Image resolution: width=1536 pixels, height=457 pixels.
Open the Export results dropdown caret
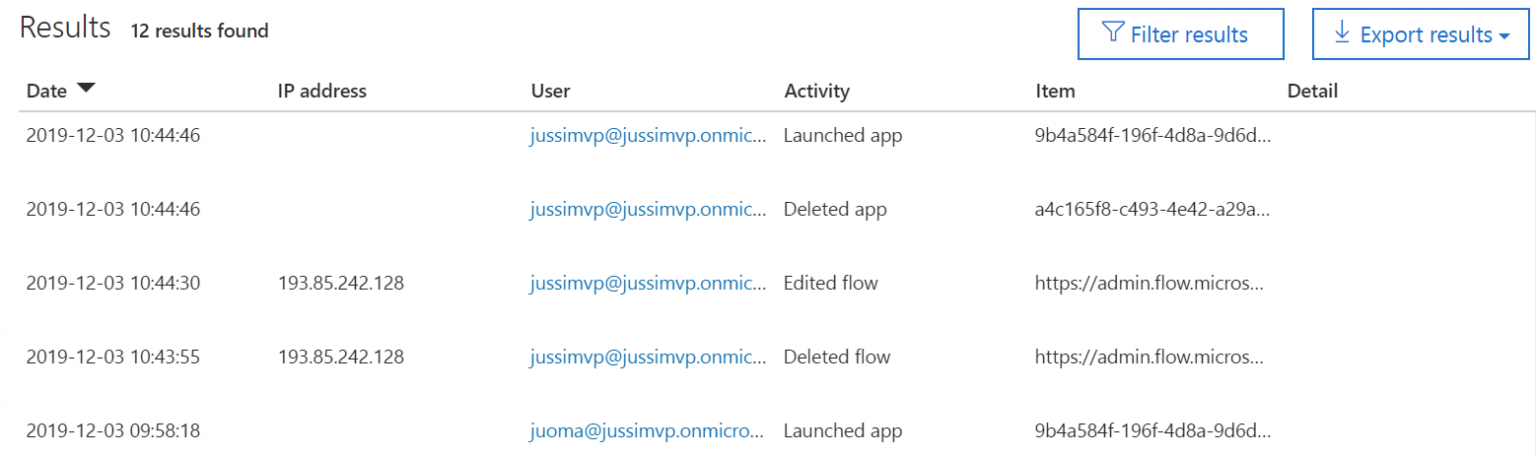tap(1504, 37)
